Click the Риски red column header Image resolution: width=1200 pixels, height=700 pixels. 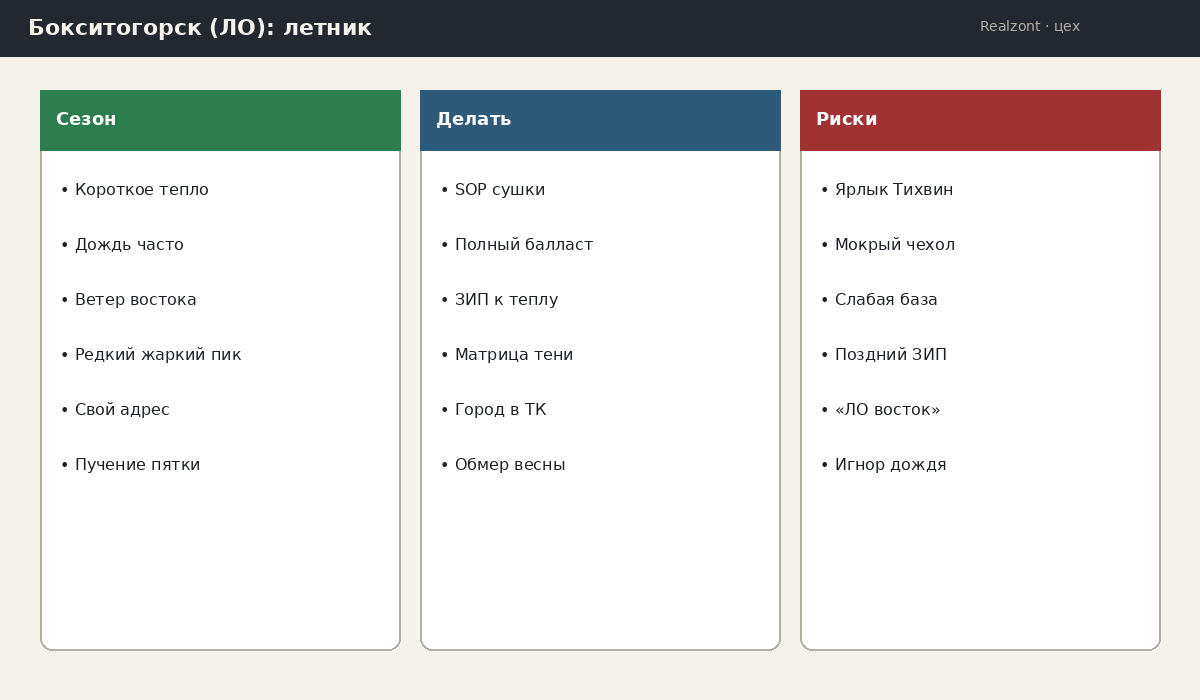[980, 120]
